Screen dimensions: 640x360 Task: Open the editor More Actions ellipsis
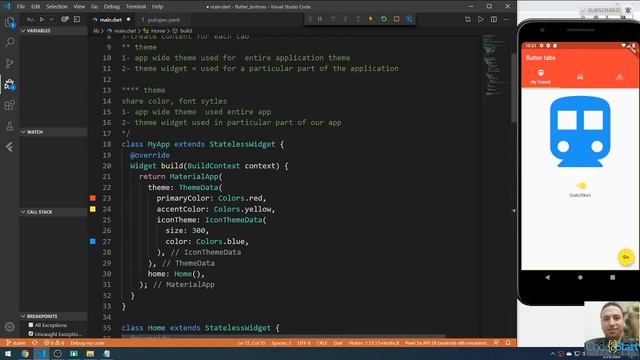(507, 20)
